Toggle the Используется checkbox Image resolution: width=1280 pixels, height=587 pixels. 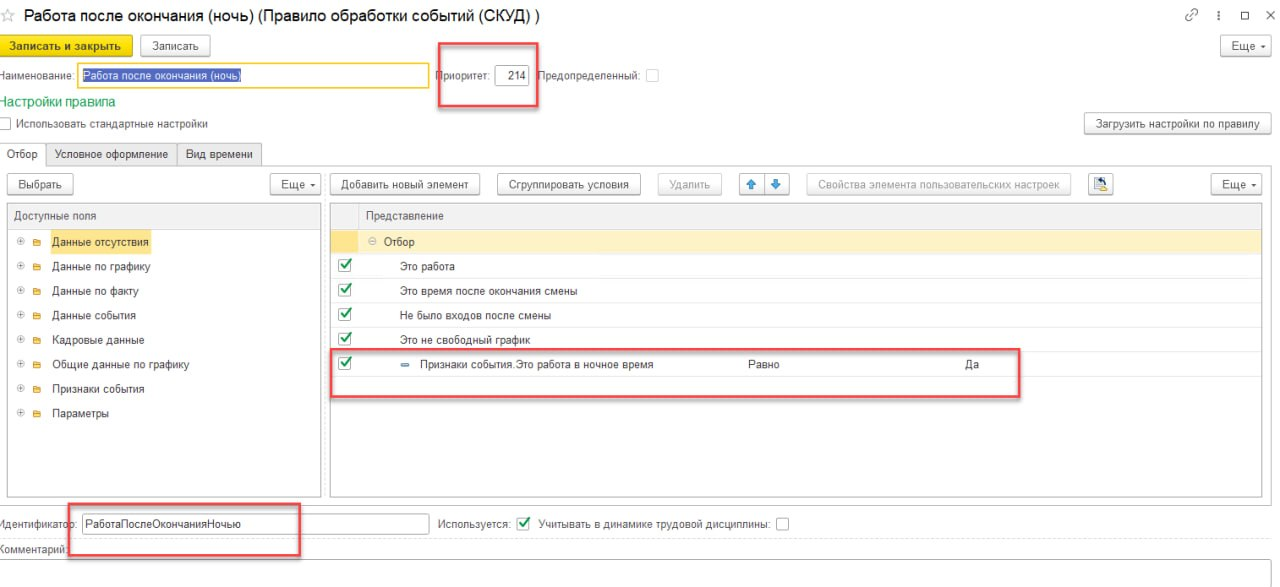[x=523, y=524]
